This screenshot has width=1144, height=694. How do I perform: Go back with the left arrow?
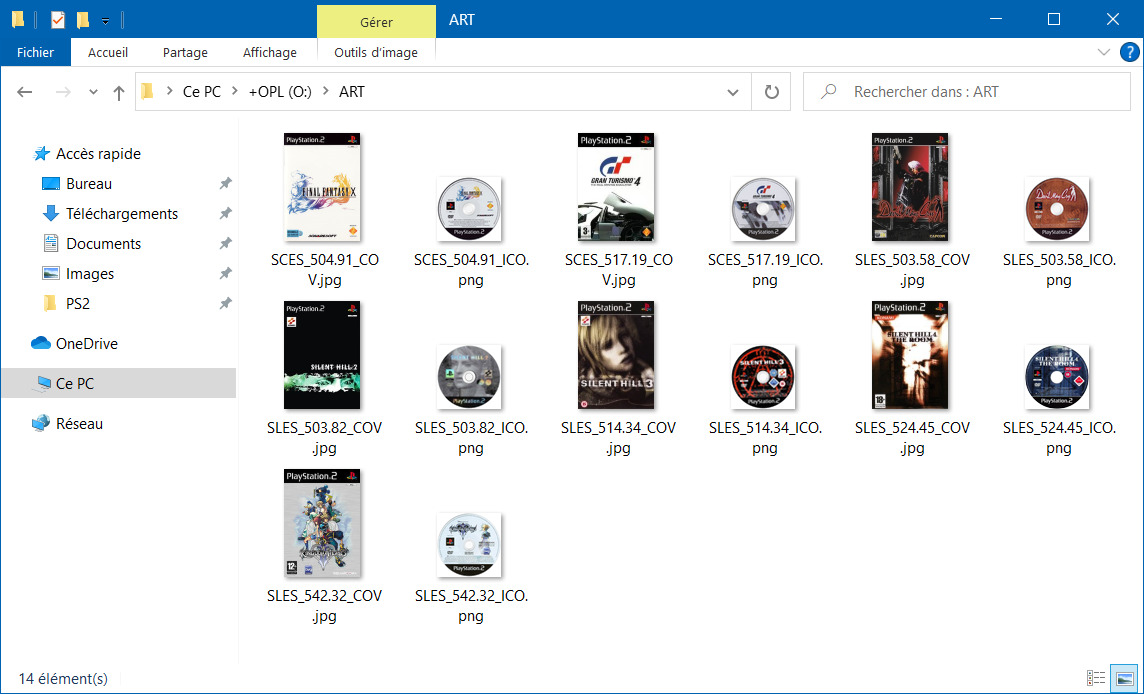pos(25,92)
